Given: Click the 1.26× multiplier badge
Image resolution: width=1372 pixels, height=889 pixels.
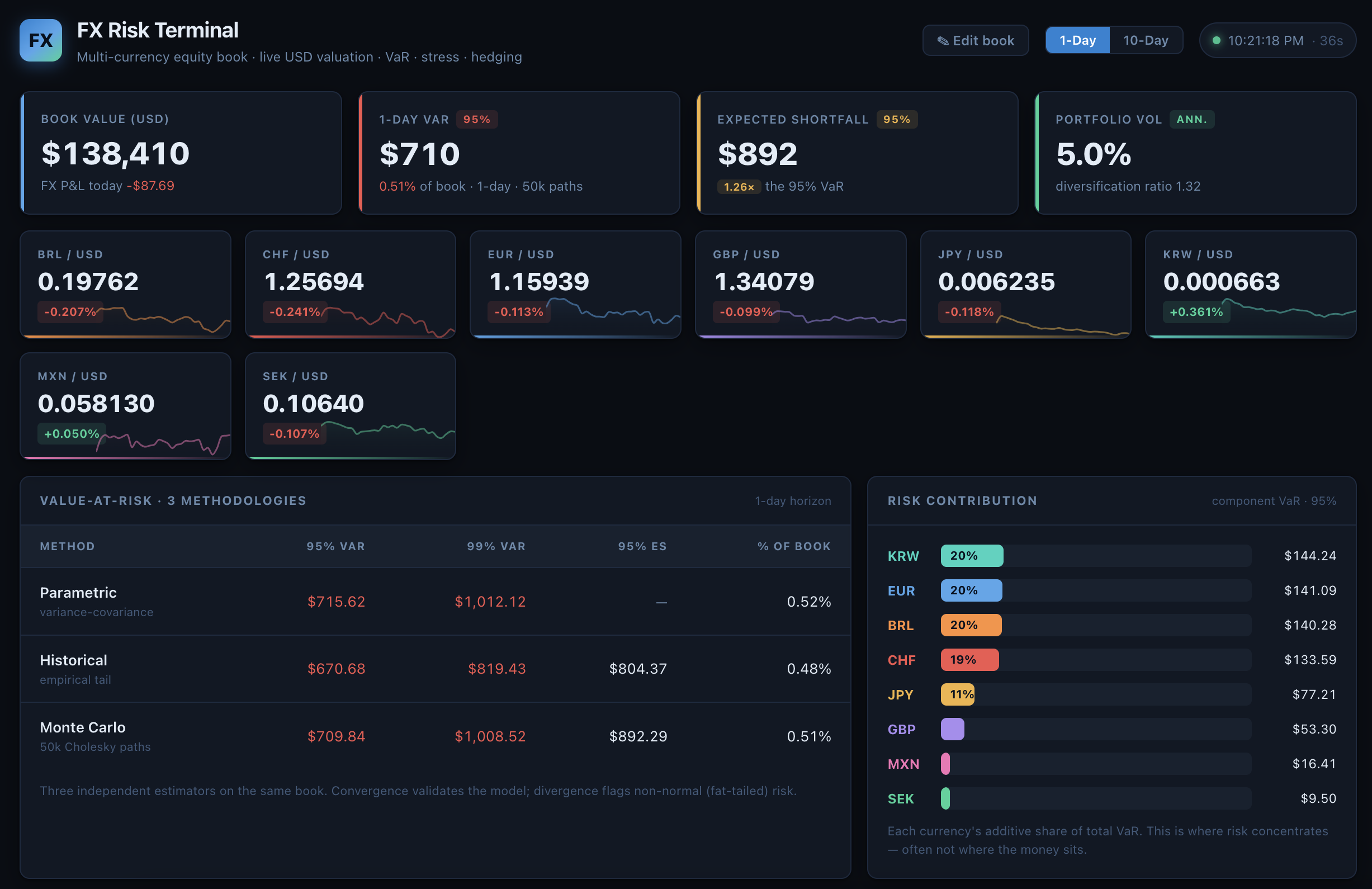Looking at the screenshot, I should click(739, 187).
